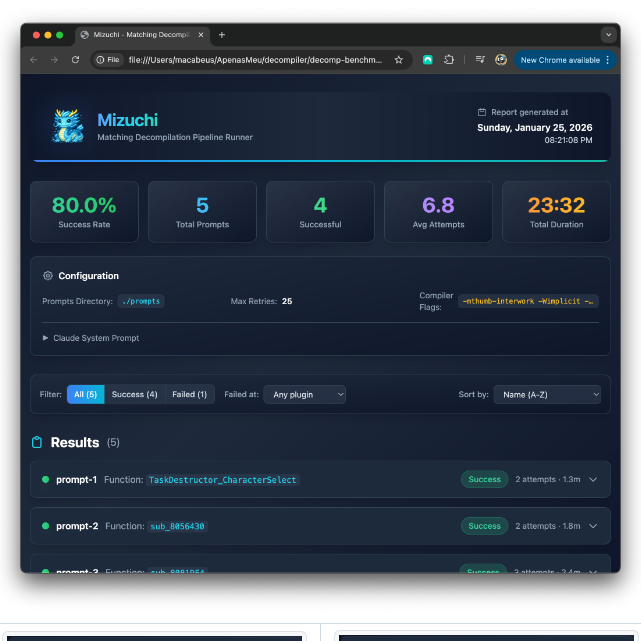
Task: Bookmark this page with the star icon
Action: point(399,60)
